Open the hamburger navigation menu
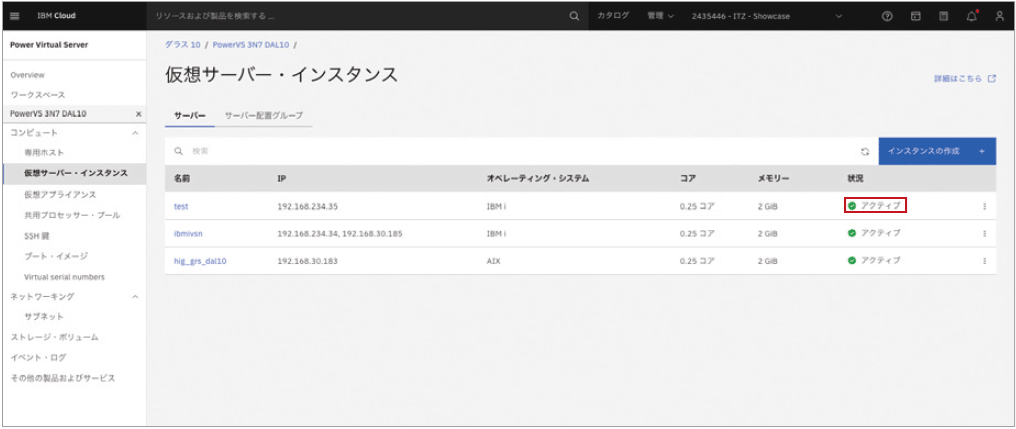1016x429 pixels. point(15,16)
